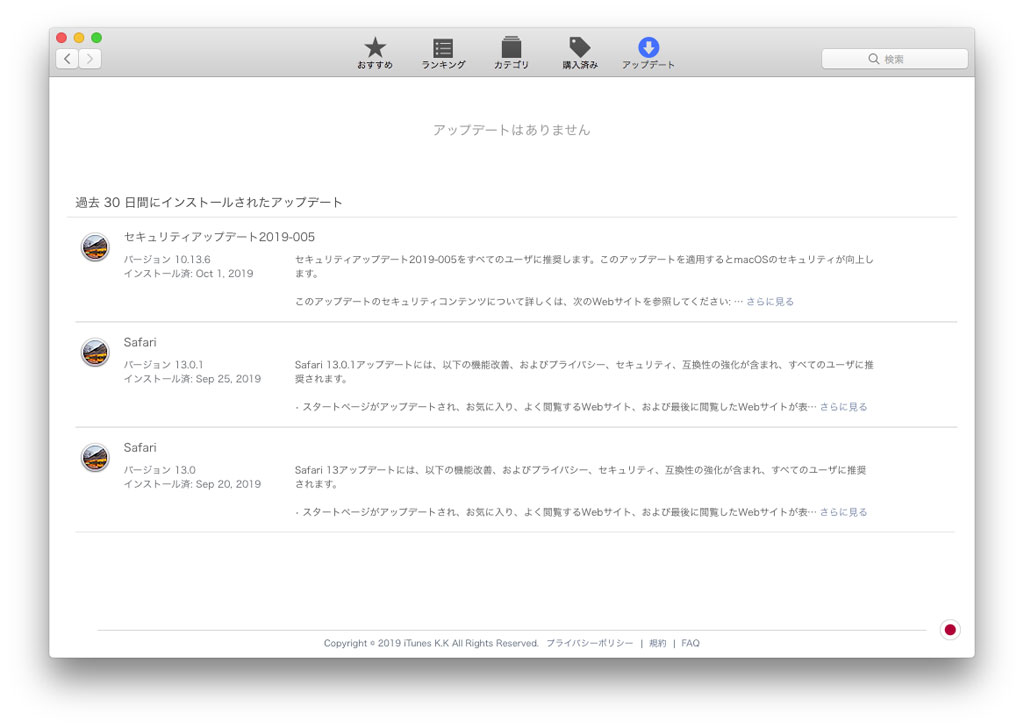Click the macOS icon beside セキュリティアップデート2019-005
This screenshot has height=728, width=1024.
(x=95, y=247)
